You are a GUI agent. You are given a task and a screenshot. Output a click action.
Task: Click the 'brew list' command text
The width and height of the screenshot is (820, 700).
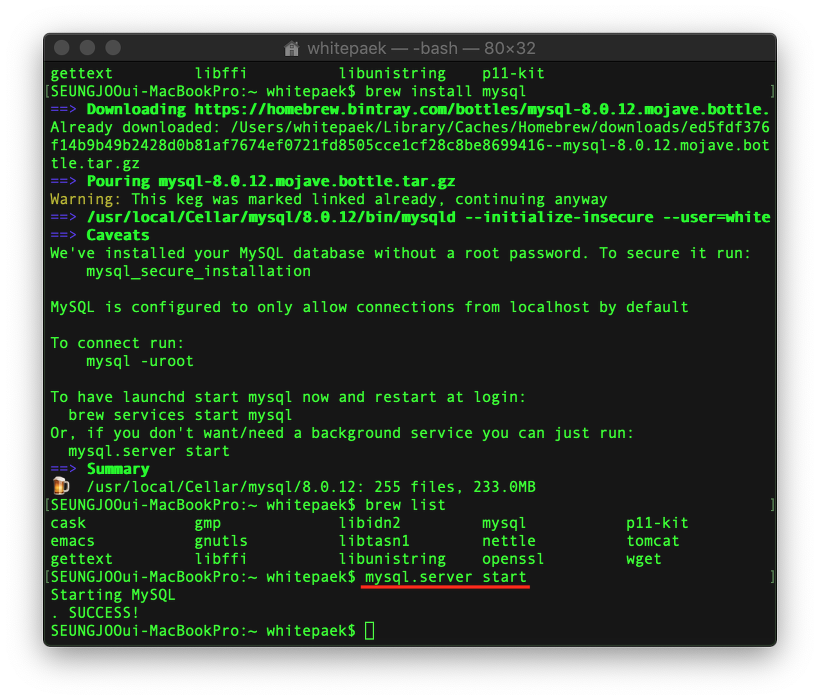[405, 505]
